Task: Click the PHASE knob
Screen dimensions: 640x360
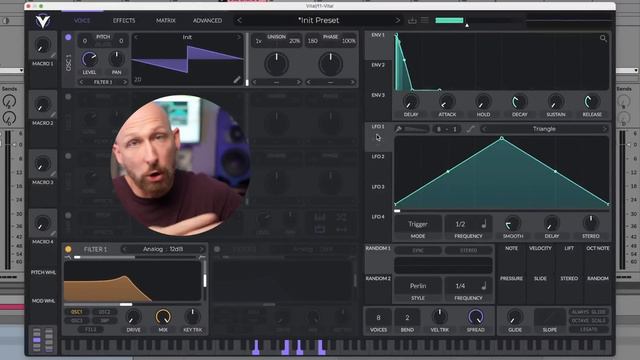Action: [330, 64]
